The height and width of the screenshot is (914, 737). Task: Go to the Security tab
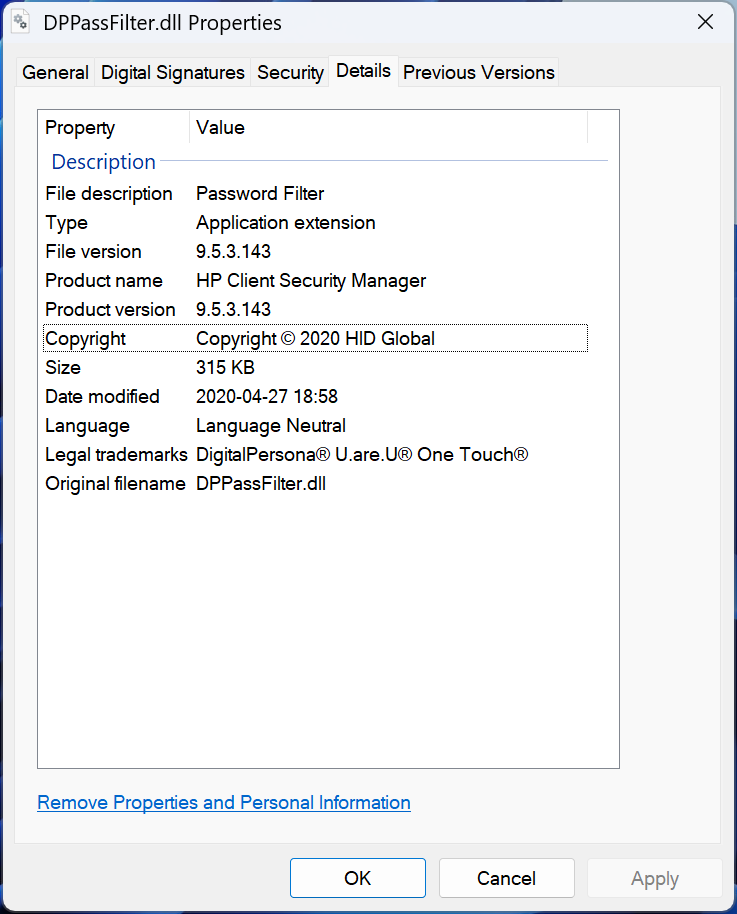coord(290,72)
